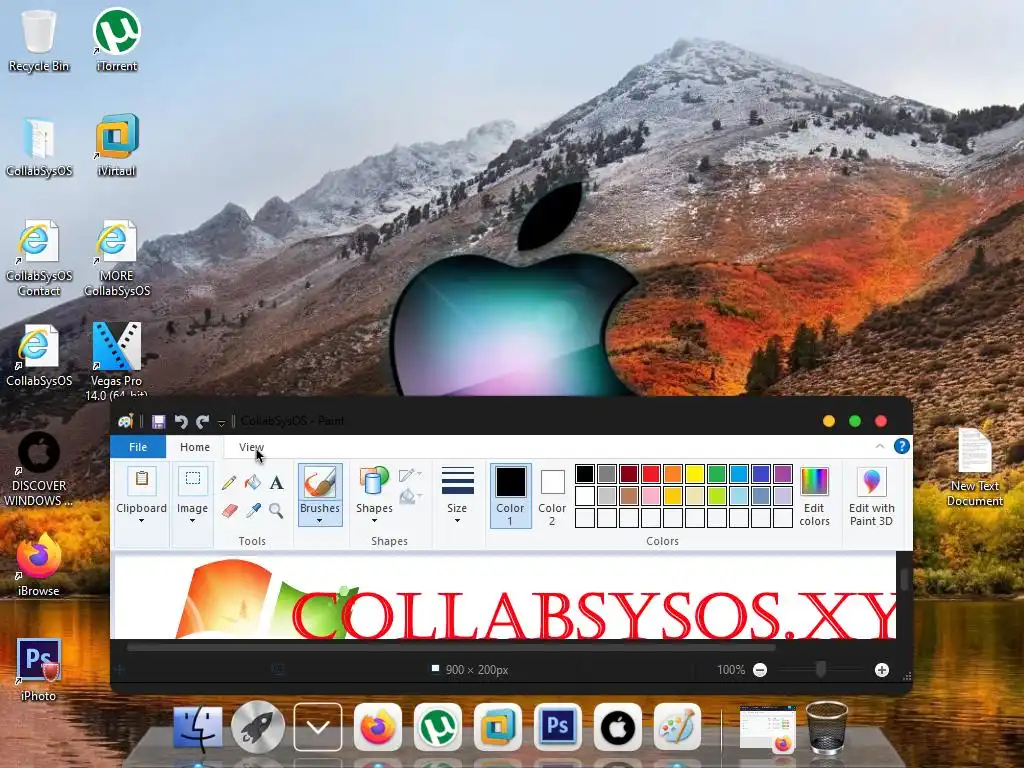Open the uTorrent icon in the dock
The width and height of the screenshot is (1024, 768).
438,728
